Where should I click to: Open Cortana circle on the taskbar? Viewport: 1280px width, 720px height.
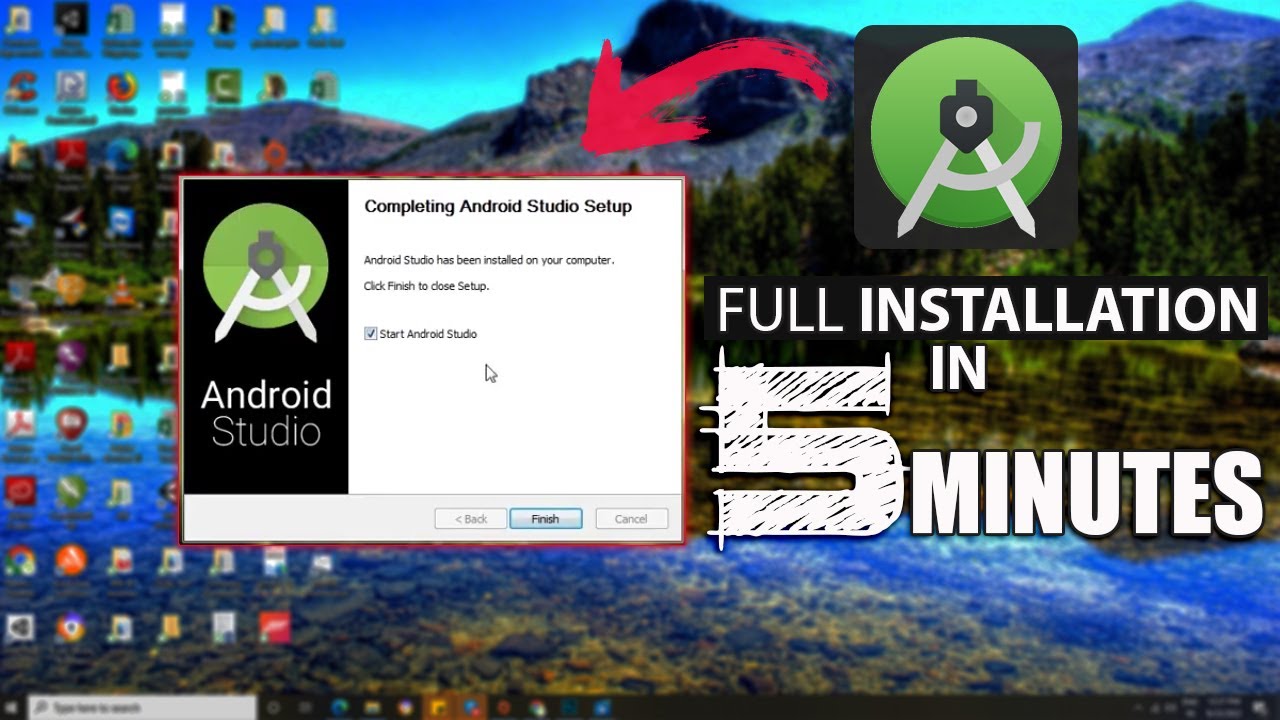click(x=273, y=708)
